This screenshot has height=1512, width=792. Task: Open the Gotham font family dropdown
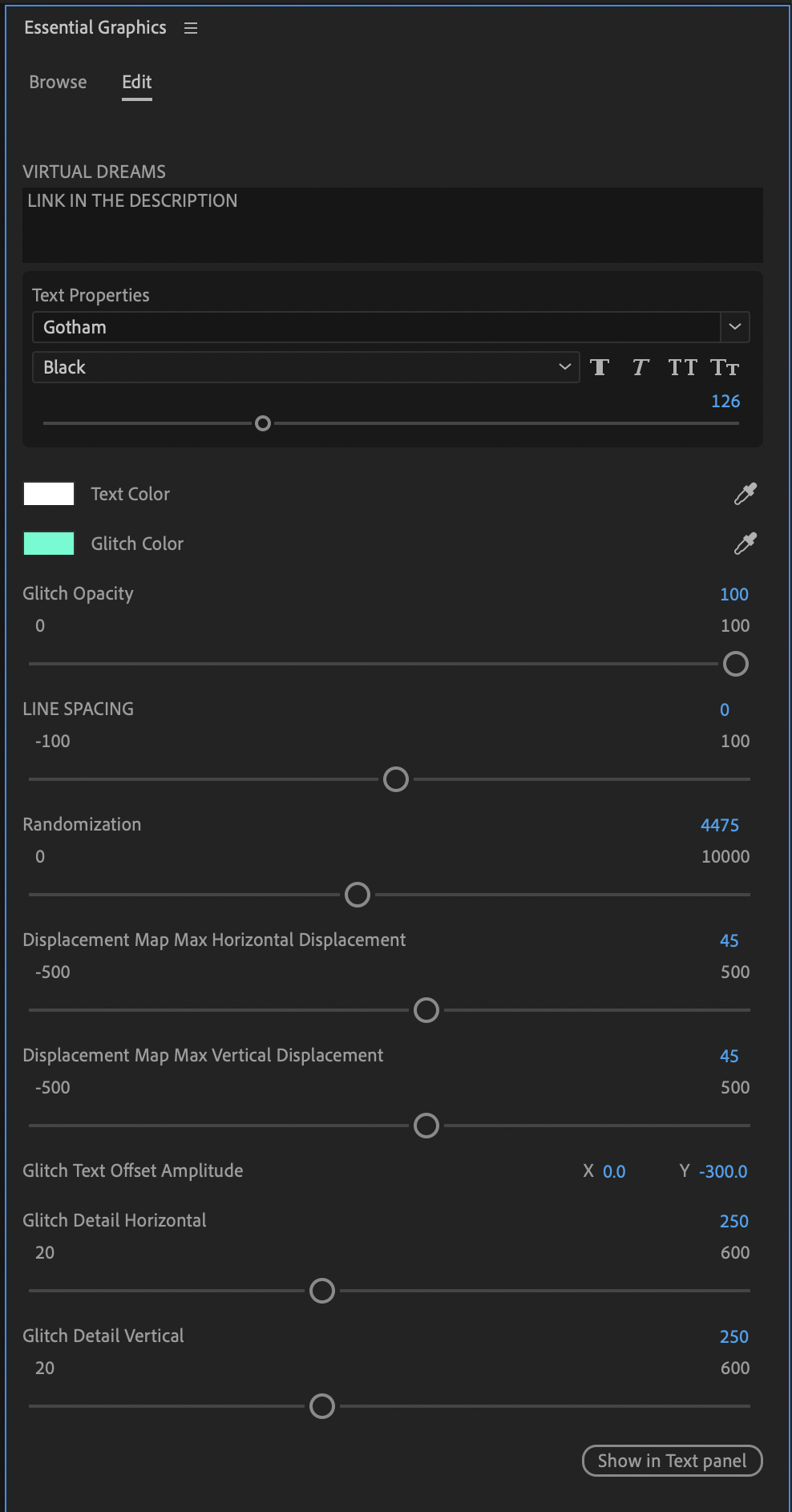(x=734, y=327)
